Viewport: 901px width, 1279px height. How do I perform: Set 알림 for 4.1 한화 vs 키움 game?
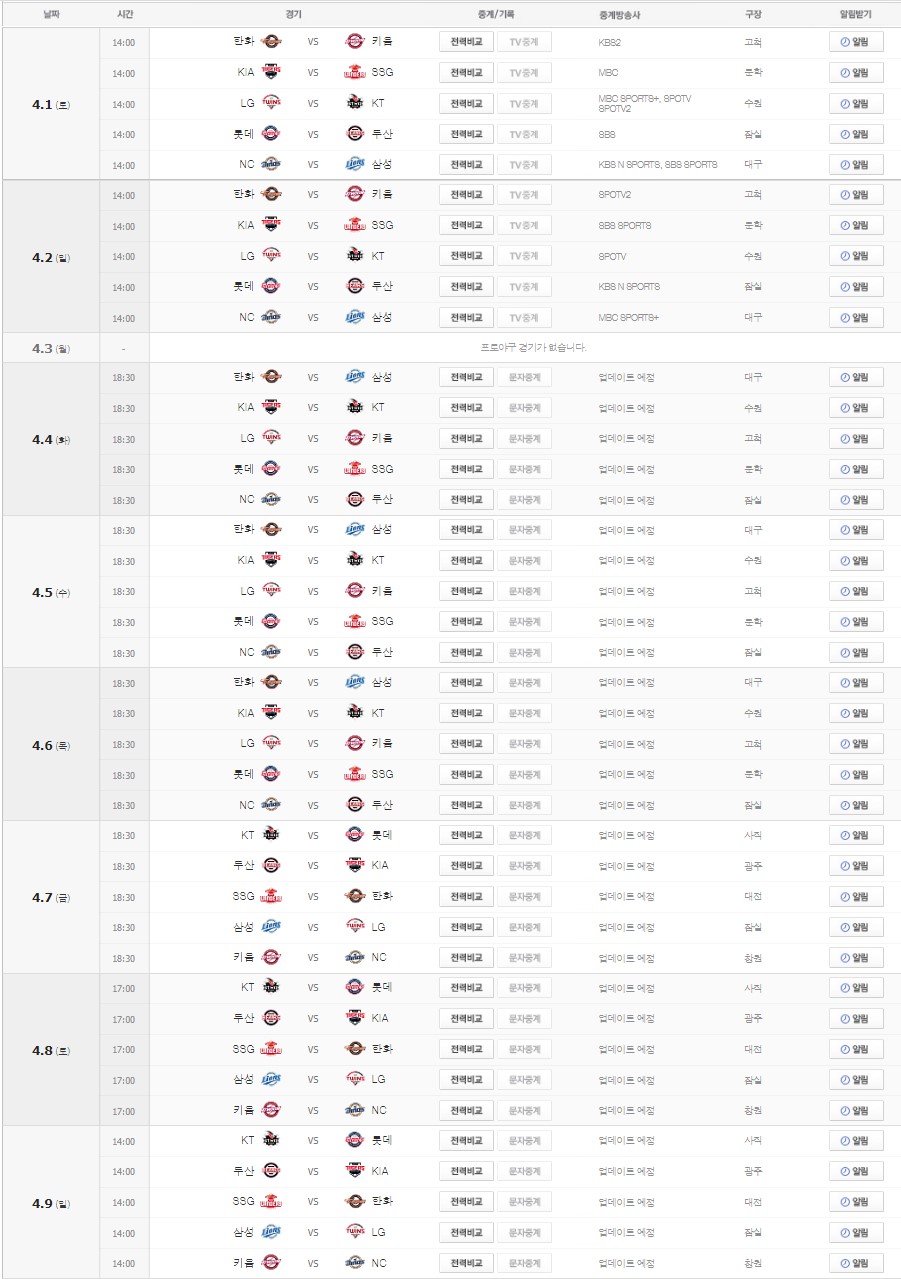click(856, 42)
